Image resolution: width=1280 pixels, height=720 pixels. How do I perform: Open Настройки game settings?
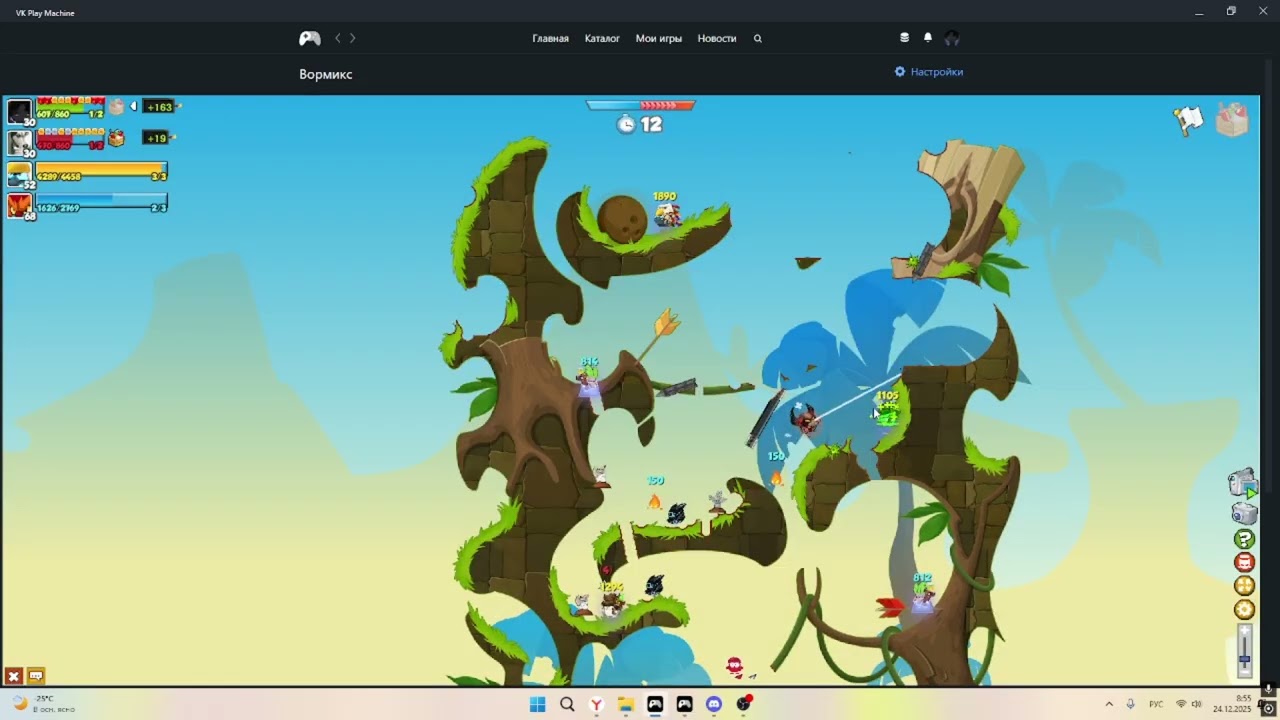pos(929,72)
